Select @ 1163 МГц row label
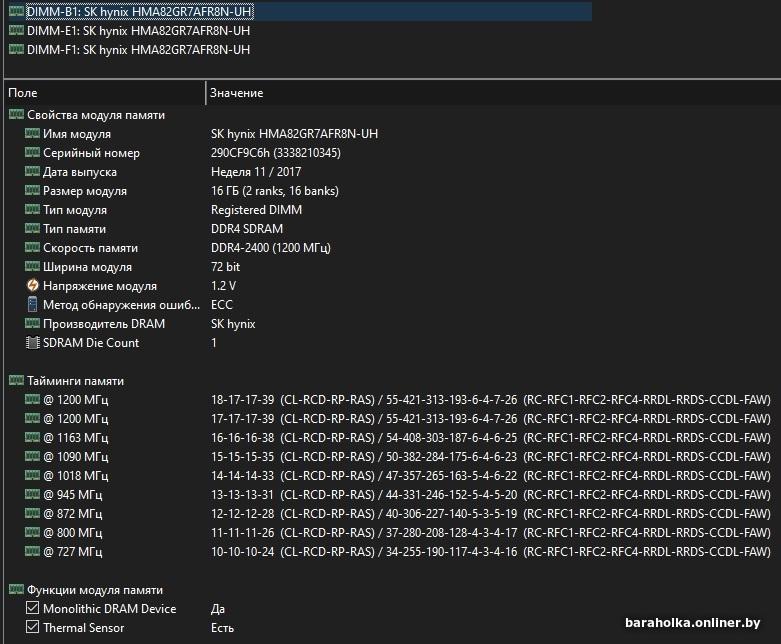Screen dimensions: 781x644 (x=76, y=438)
